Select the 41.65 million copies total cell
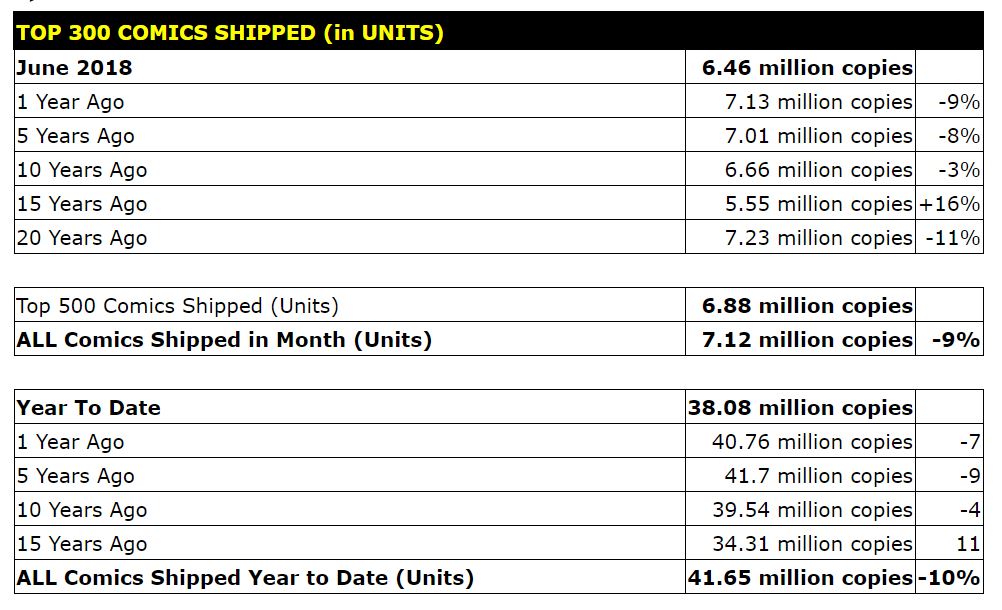The image size is (1002, 610). [x=800, y=578]
